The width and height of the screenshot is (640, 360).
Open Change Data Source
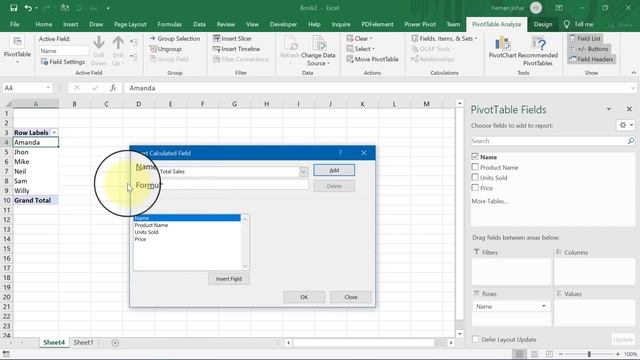[318, 51]
